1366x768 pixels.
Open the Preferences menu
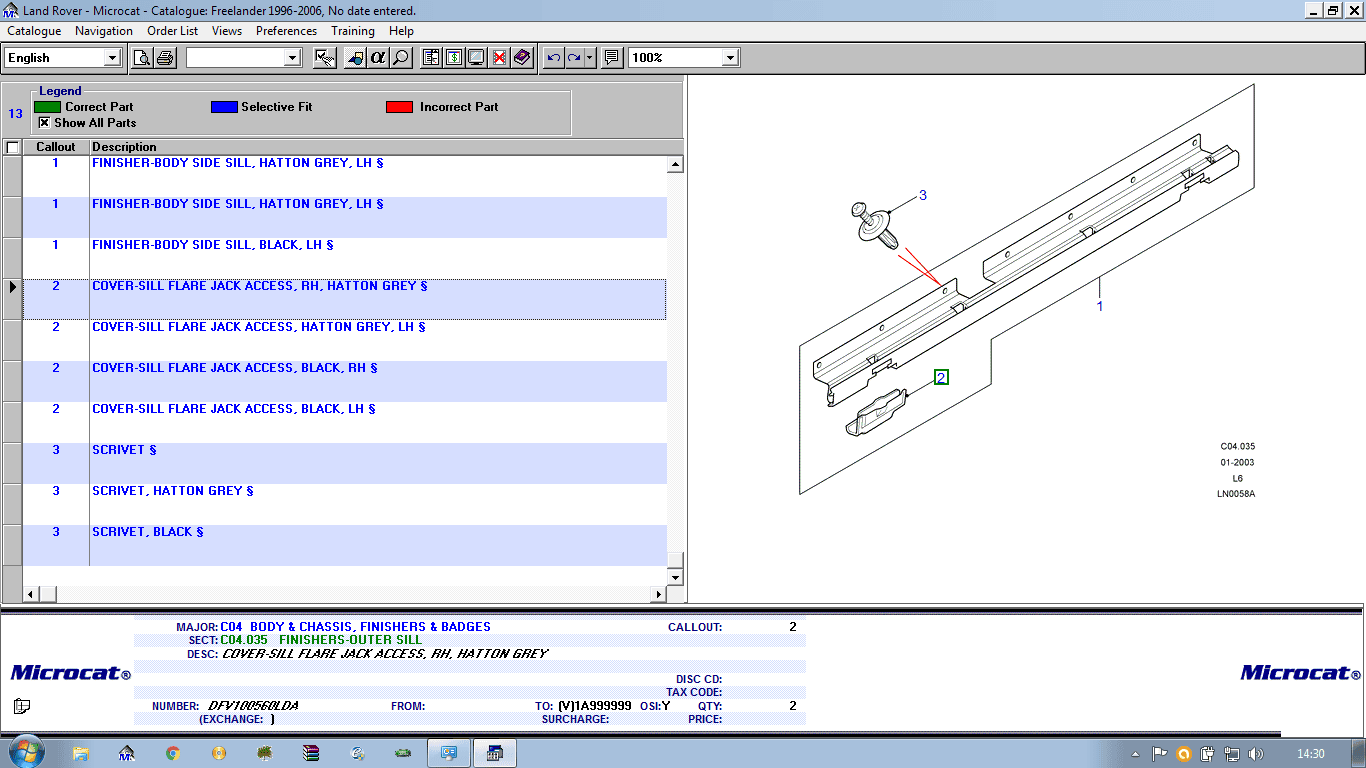[286, 31]
